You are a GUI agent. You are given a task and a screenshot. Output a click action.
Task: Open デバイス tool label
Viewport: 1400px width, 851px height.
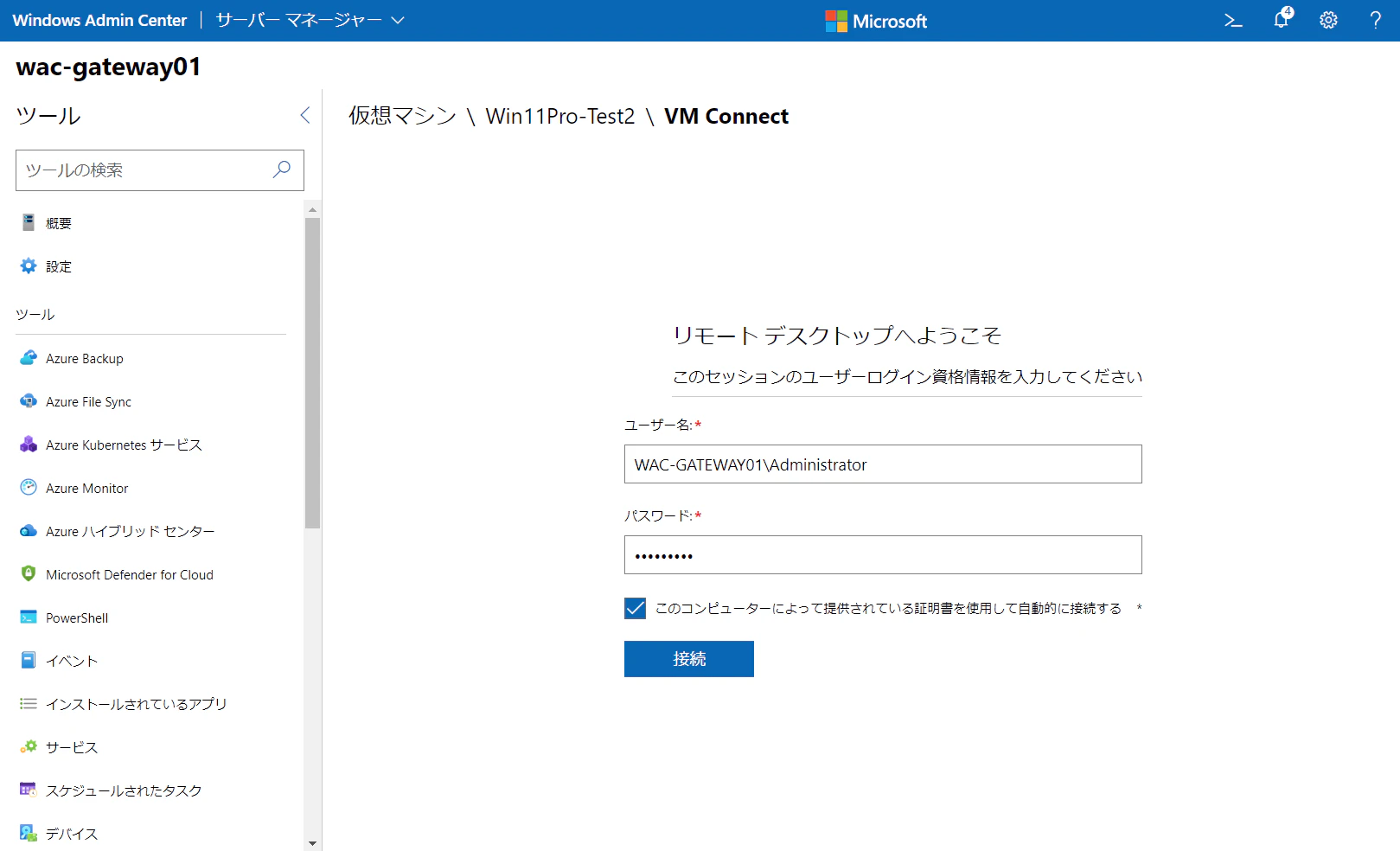72,834
